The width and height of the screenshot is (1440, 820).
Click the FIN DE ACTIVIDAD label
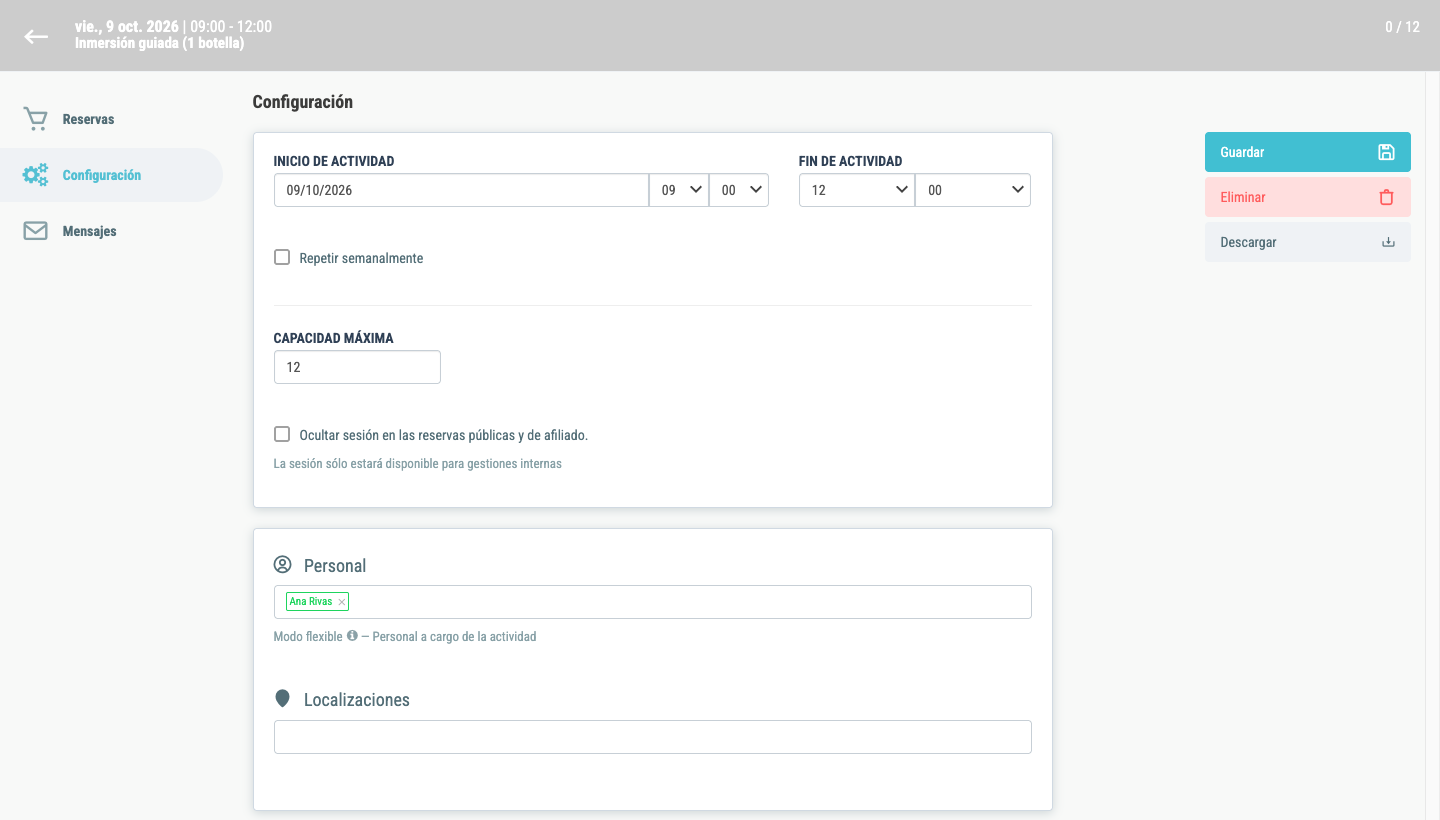pos(851,161)
